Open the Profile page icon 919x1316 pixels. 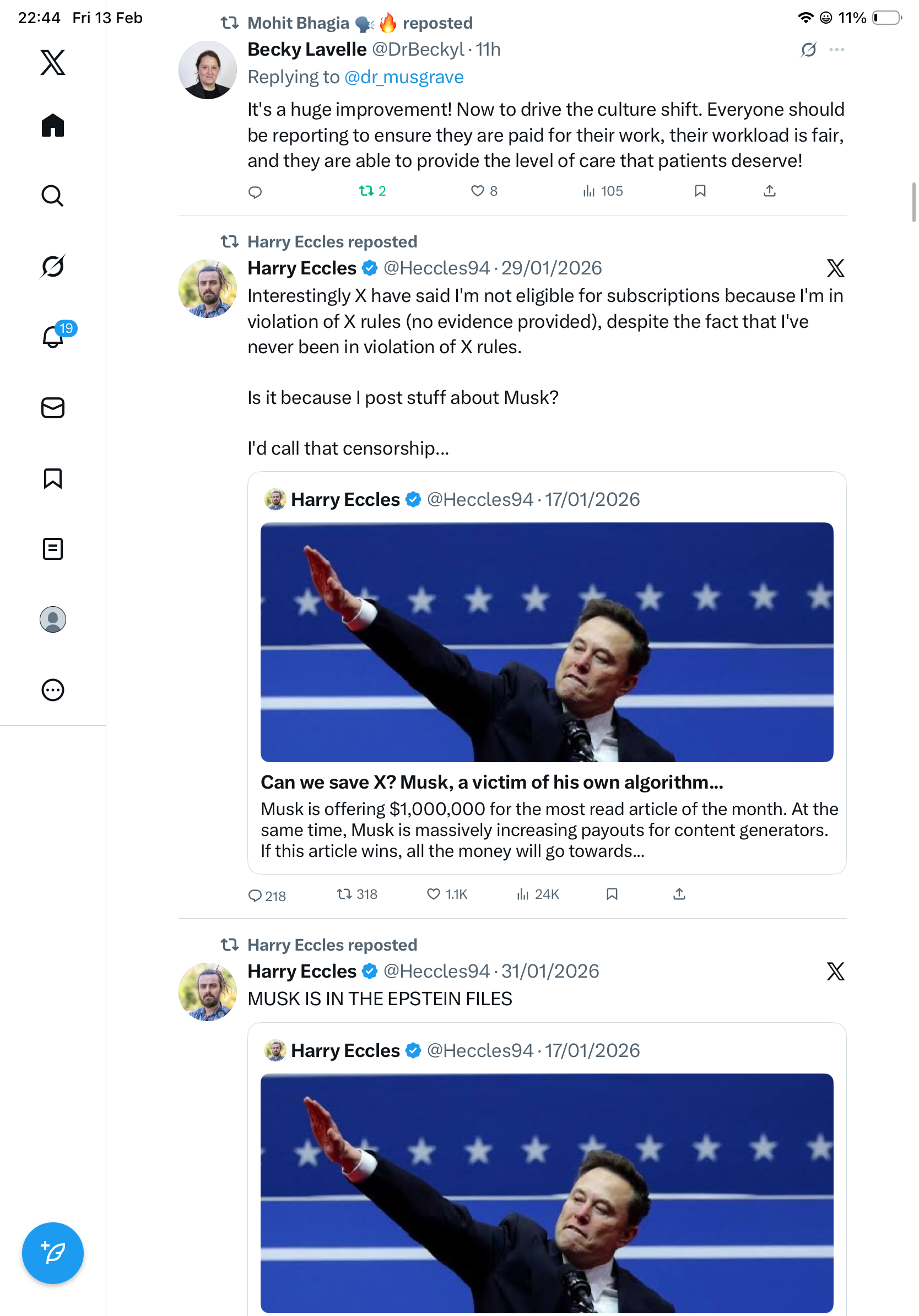coord(53,619)
